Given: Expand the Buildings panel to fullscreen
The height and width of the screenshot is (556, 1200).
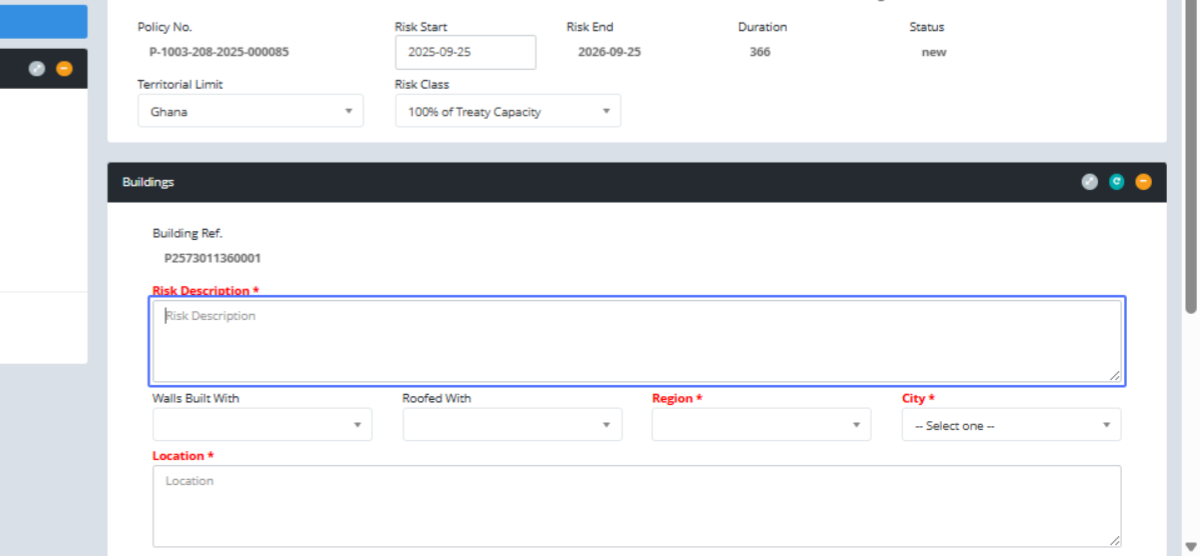Looking at the screenshot, I should [x=1089, y=182].
